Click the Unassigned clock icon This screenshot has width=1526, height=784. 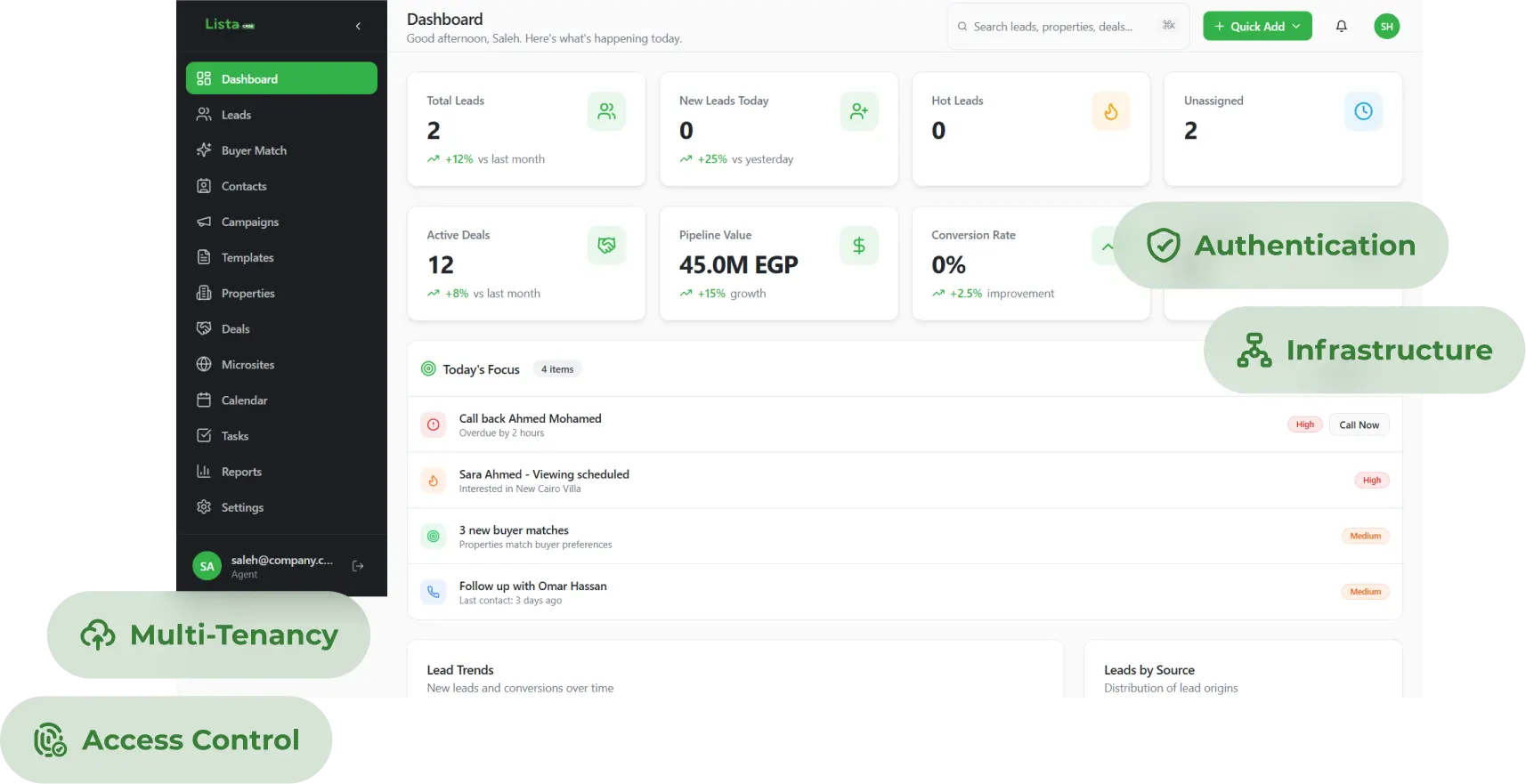click(x=1362, y=111)
